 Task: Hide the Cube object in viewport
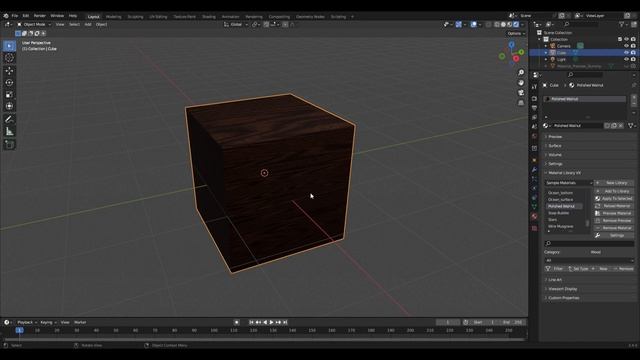[626, 53]
